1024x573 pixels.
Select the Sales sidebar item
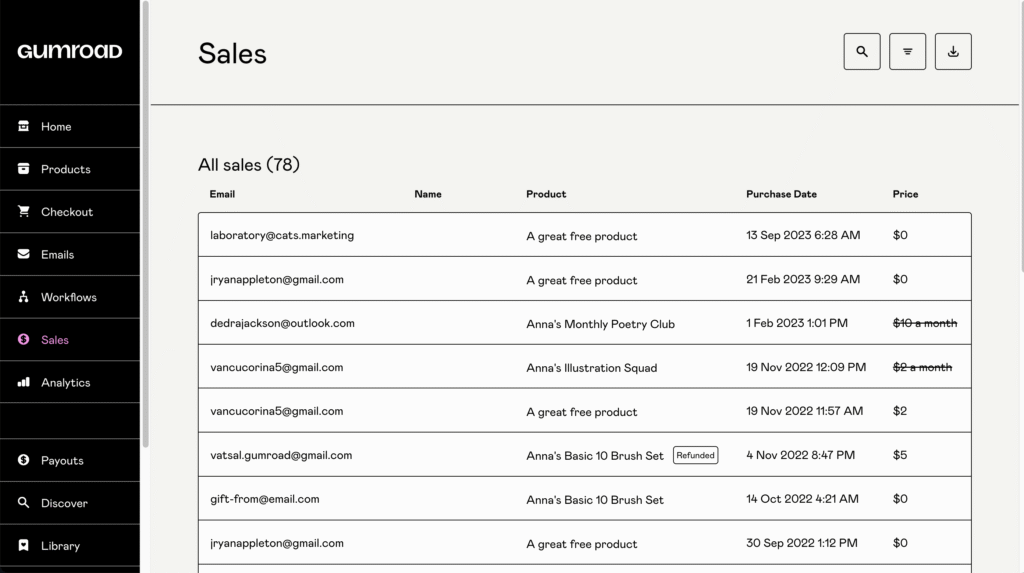(x=55, y=340)
